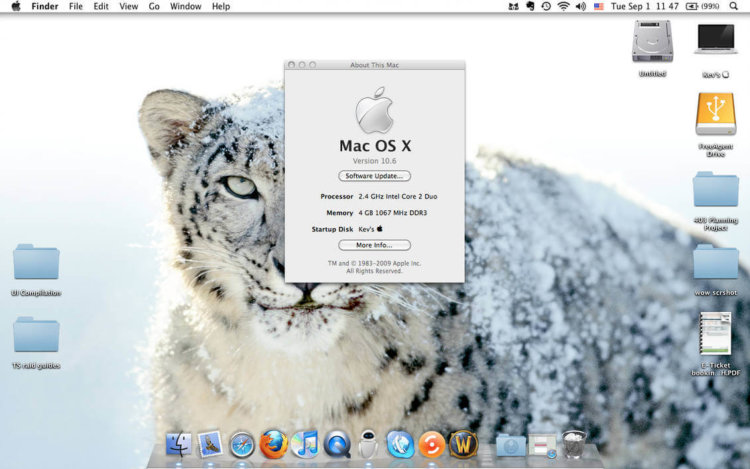
Task: Open the Help menu
Action: coord(221,6)
